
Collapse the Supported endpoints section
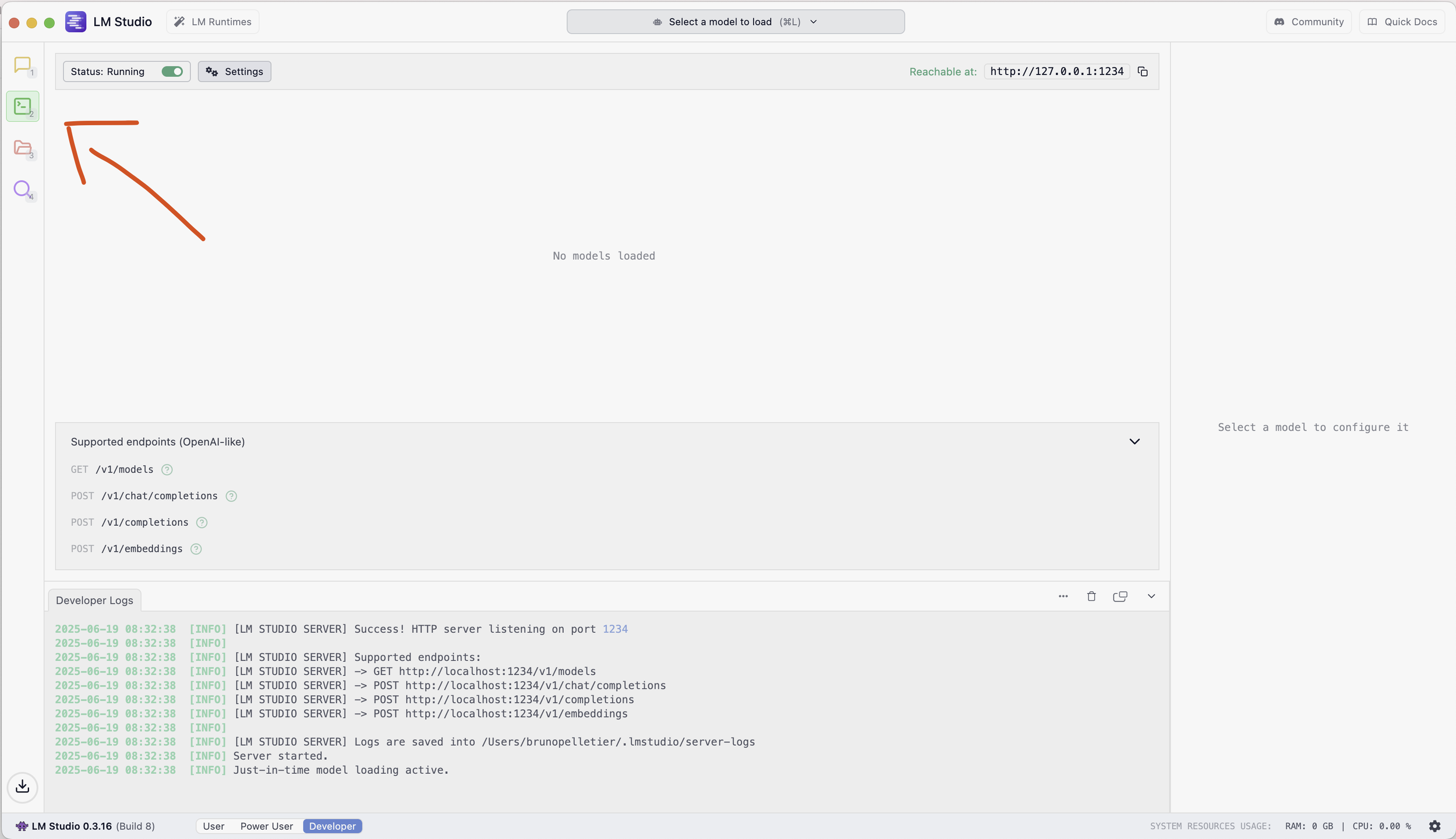(x=1134, y=441)
